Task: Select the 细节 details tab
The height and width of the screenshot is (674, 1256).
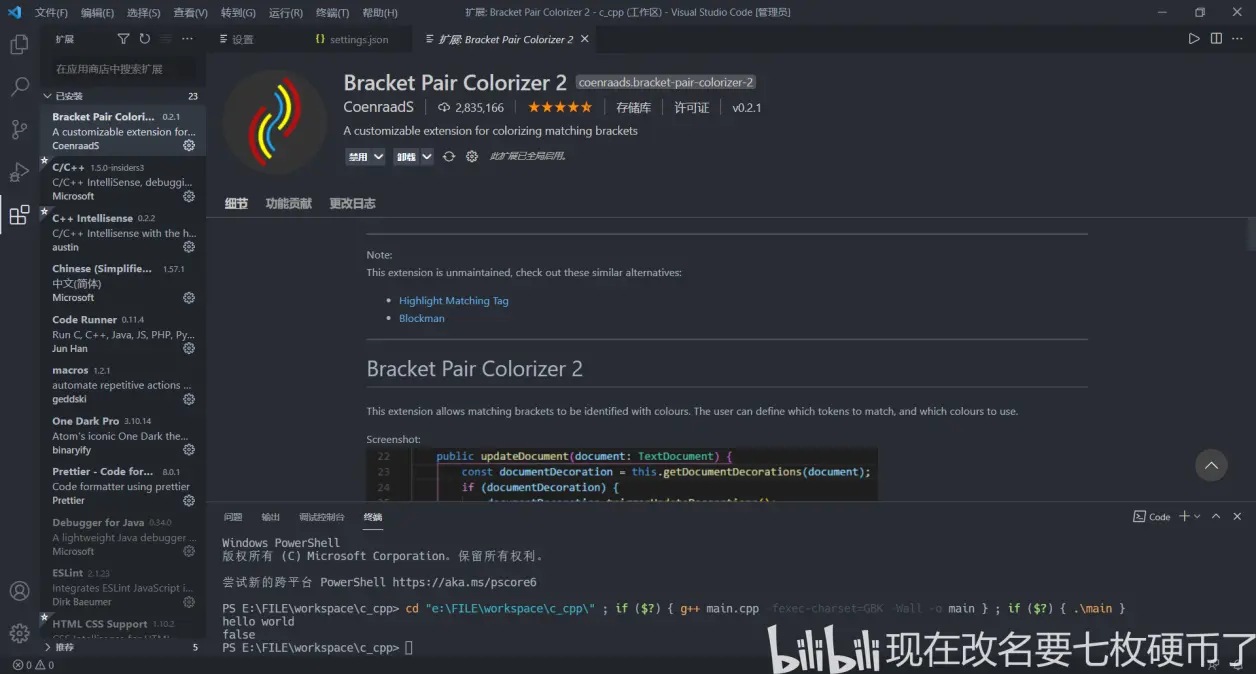Action: tap(236, 203)
